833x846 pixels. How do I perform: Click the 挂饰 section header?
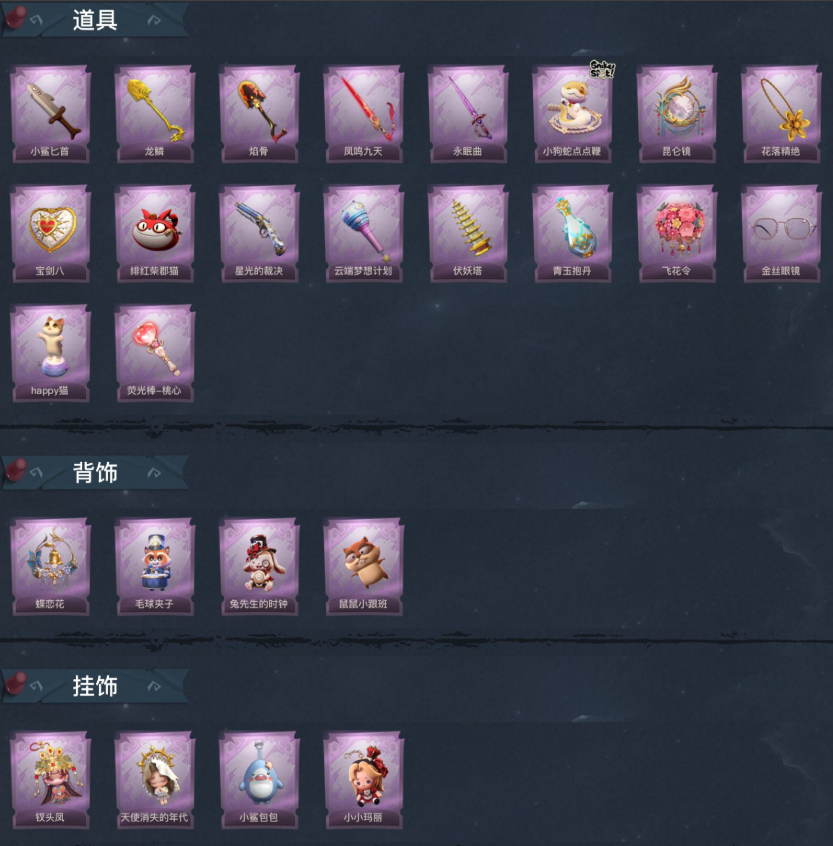pos(95,686)
